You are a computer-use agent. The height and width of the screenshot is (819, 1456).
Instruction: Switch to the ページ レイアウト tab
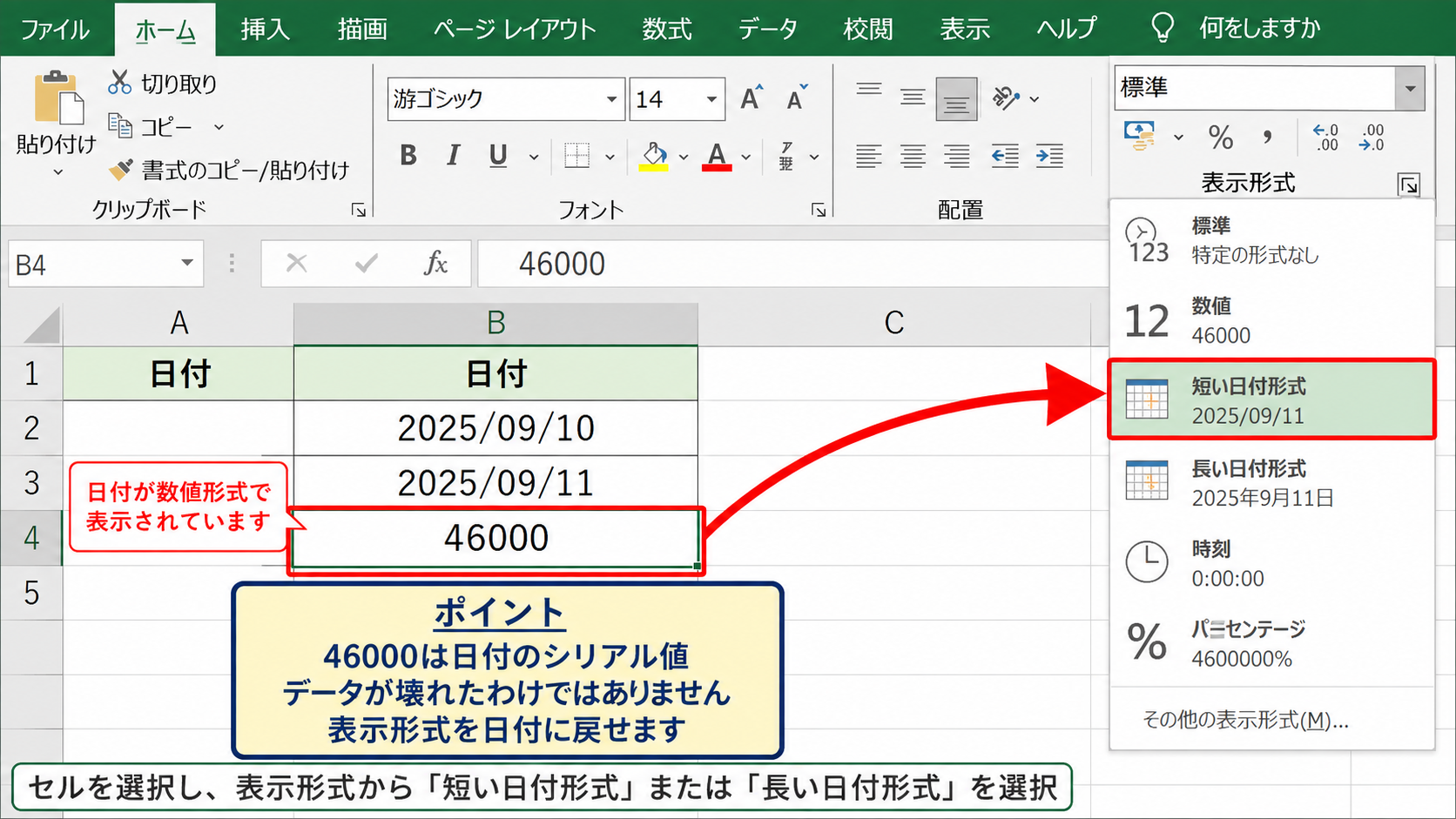(x=515, y=29)
